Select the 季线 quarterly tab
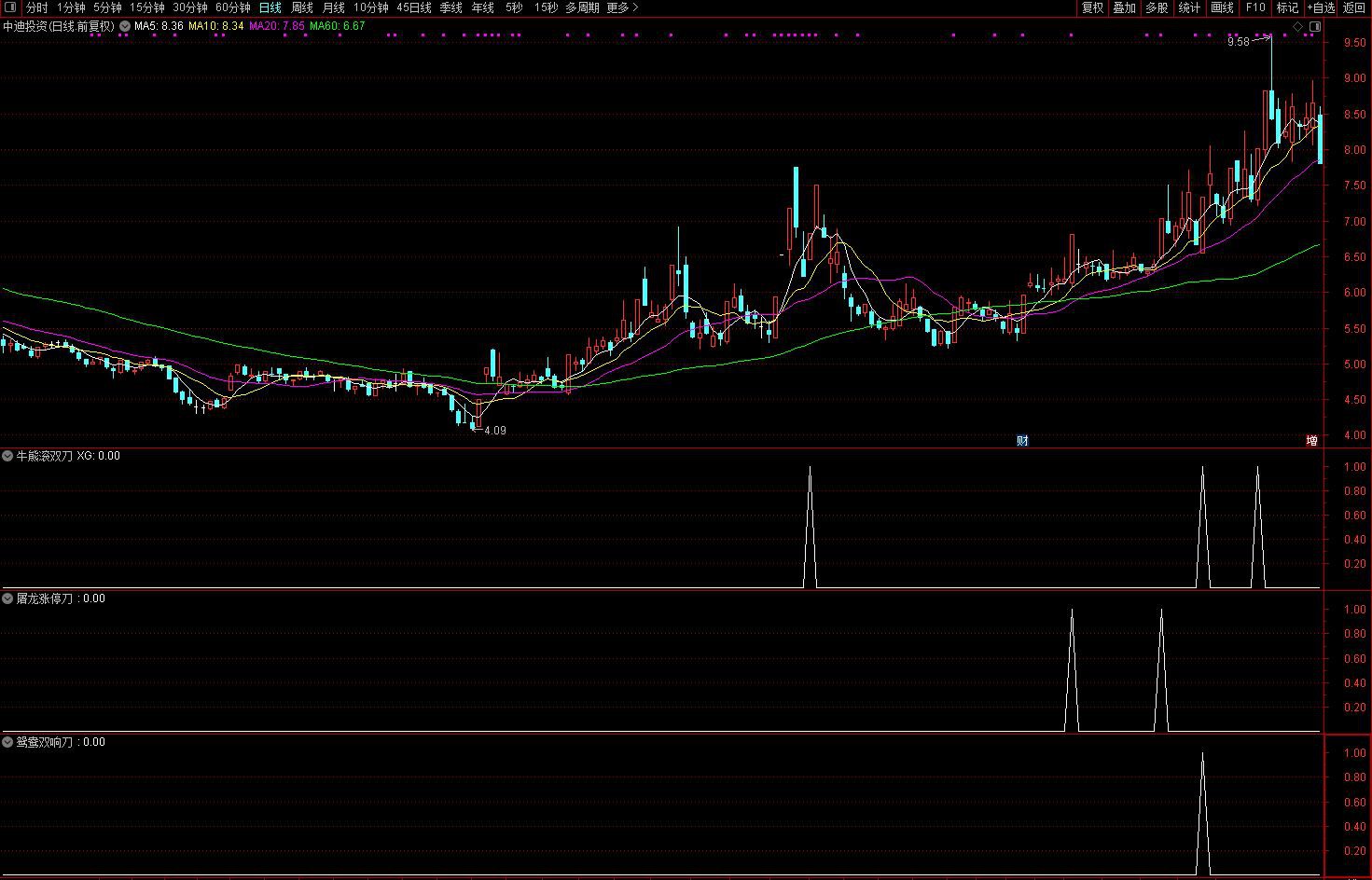Image resolution: width=1372 pixels, height=880 pixels. click(x=451, y=7)
